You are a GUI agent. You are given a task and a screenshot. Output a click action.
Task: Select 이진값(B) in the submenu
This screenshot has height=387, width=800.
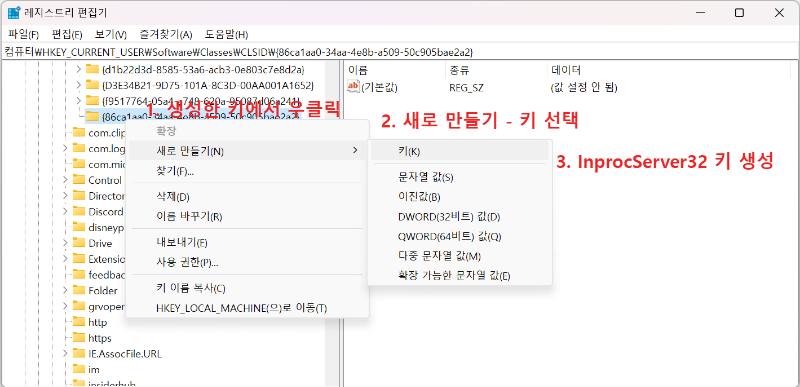coord(460,197)
